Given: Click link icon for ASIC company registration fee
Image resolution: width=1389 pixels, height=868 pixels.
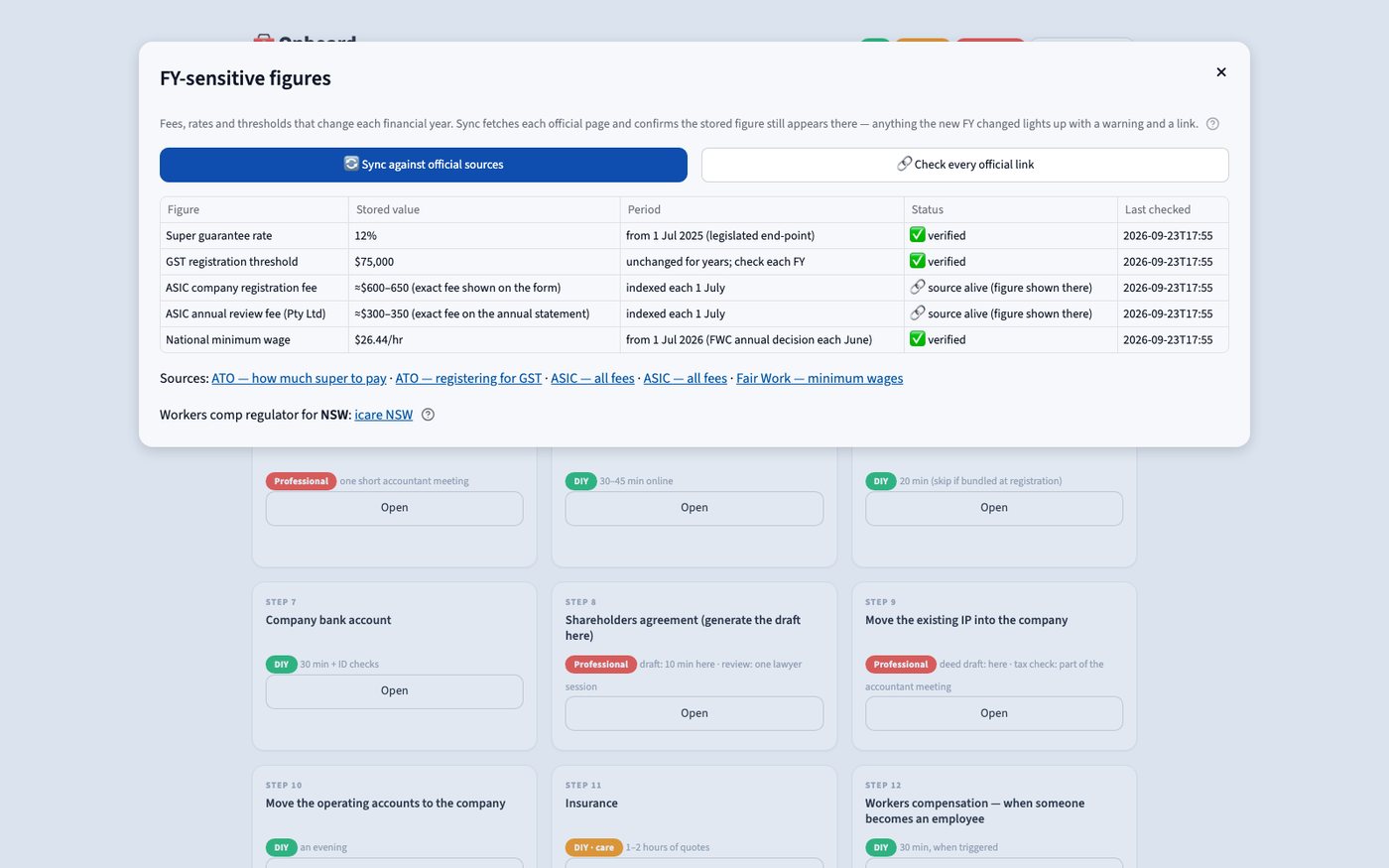Looking at the screenshot, I should click(918, 287).
